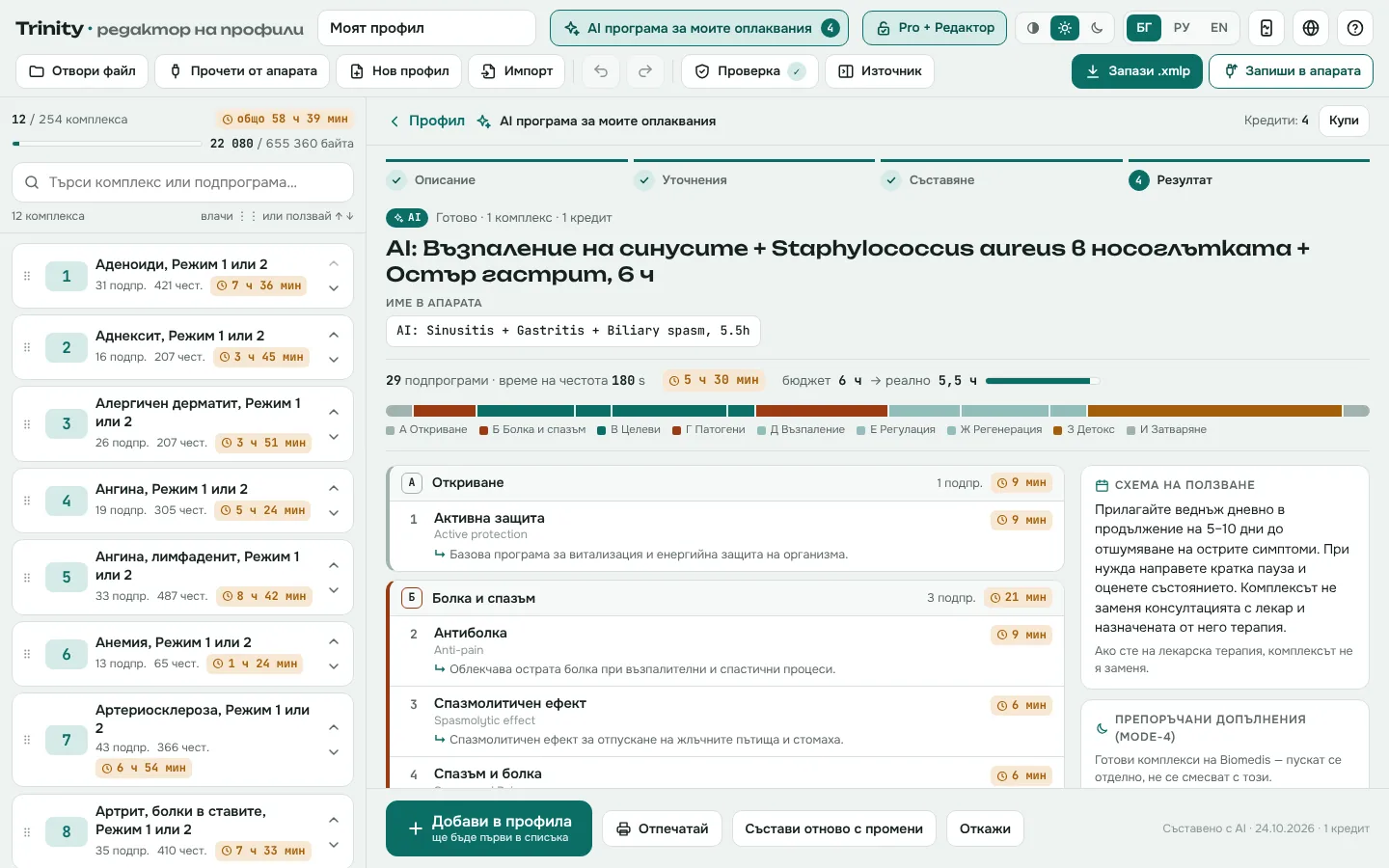Screen dimensions: 1389x868
Task: Click the up chevron on Артериосклероза row
Action: pyautogui.click(x=334, y=727)
